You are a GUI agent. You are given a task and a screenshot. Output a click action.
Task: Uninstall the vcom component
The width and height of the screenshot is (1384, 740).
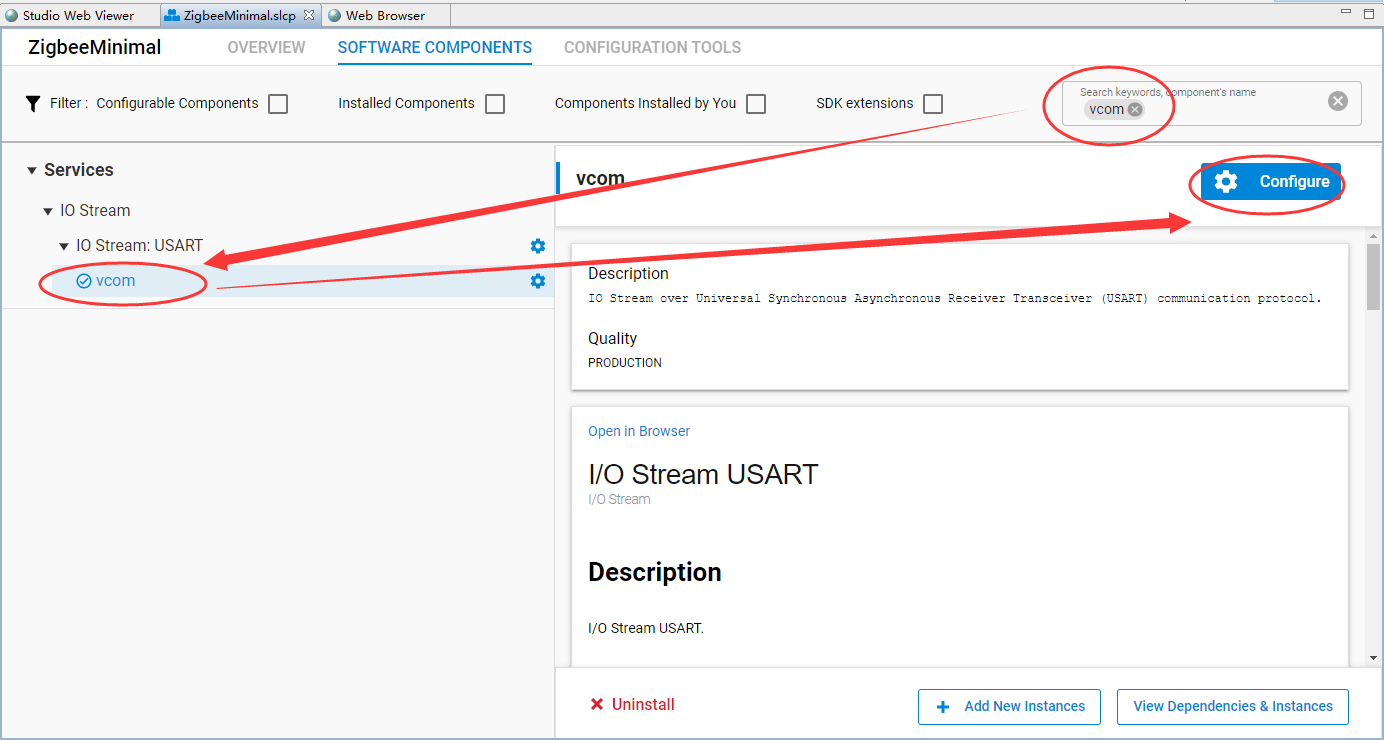[632, 705]
